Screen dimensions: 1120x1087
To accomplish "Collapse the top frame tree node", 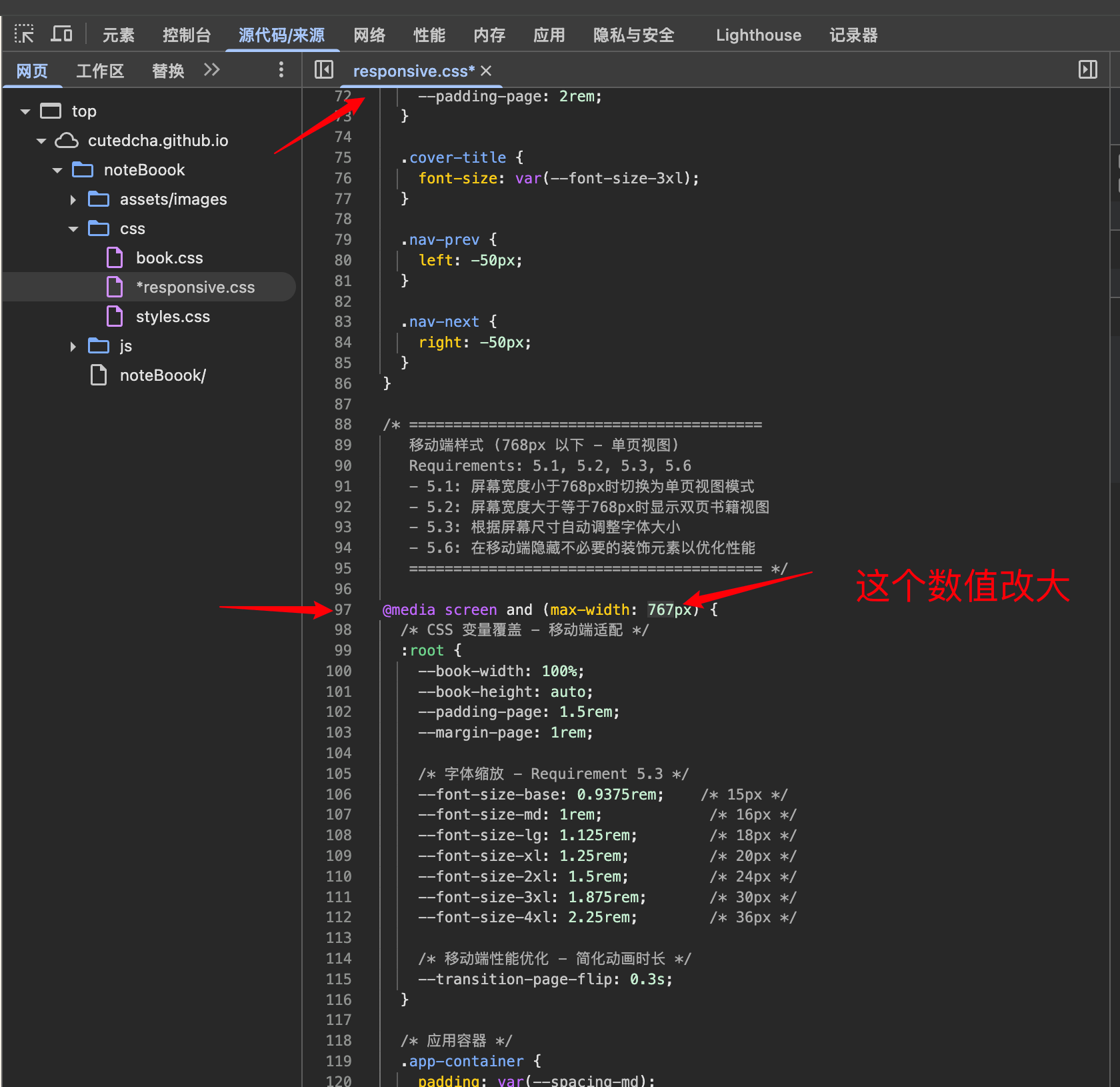I will tap(25, 111).
